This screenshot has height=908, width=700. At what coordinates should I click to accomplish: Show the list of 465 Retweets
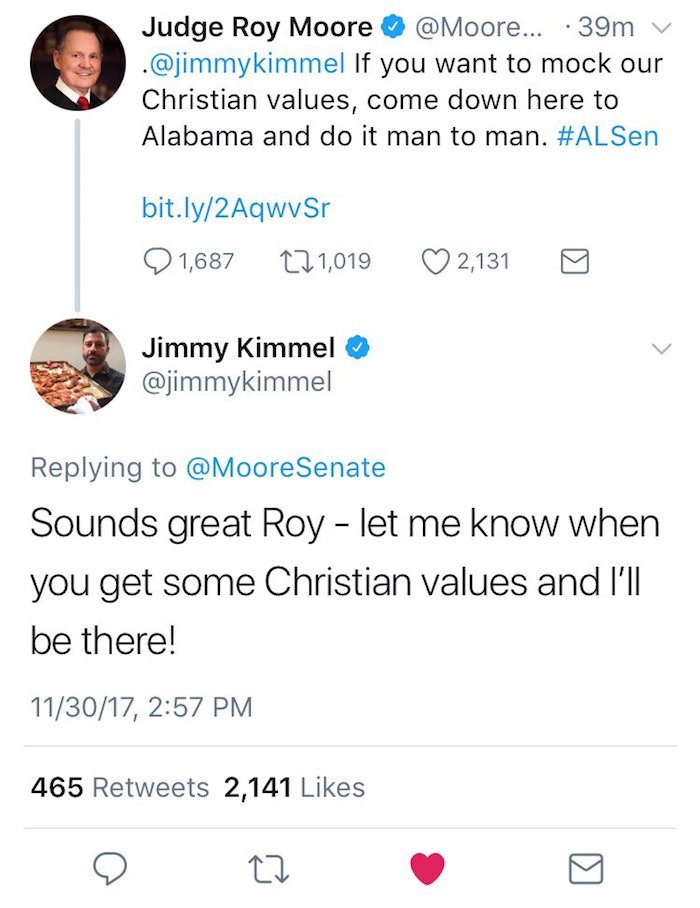[x=120, y=787]
